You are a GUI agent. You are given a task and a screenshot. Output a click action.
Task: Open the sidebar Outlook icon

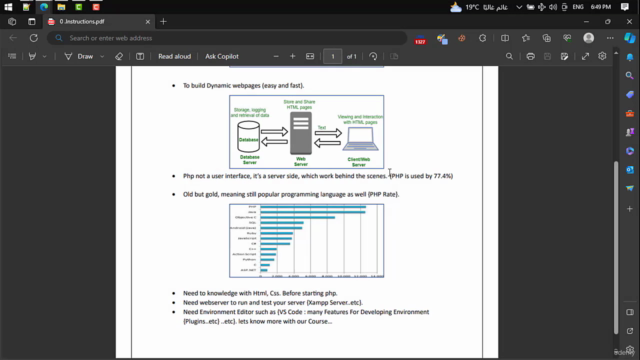click(630, 169)
